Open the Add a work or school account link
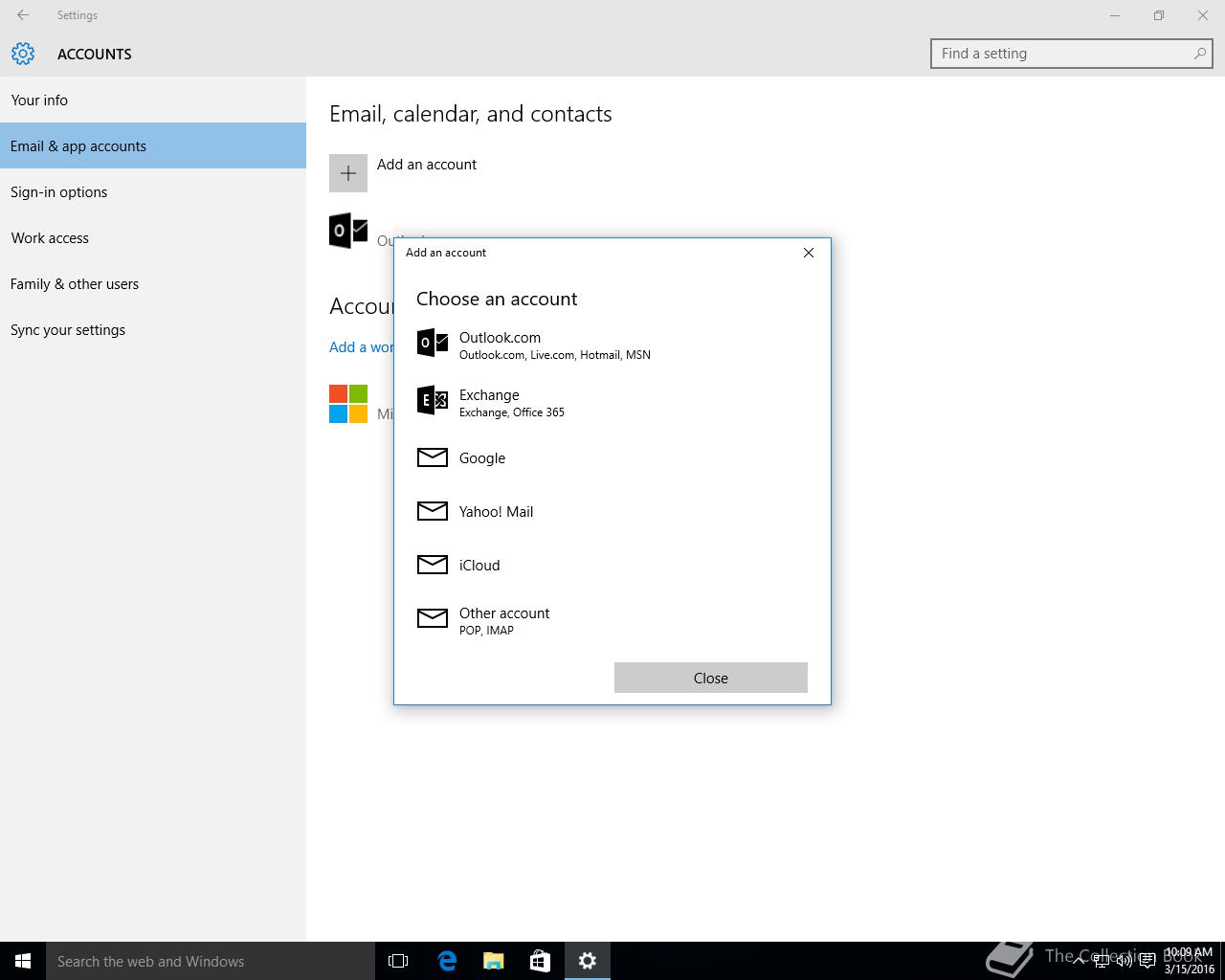1225x980 pixels. (x=361, y=346)
